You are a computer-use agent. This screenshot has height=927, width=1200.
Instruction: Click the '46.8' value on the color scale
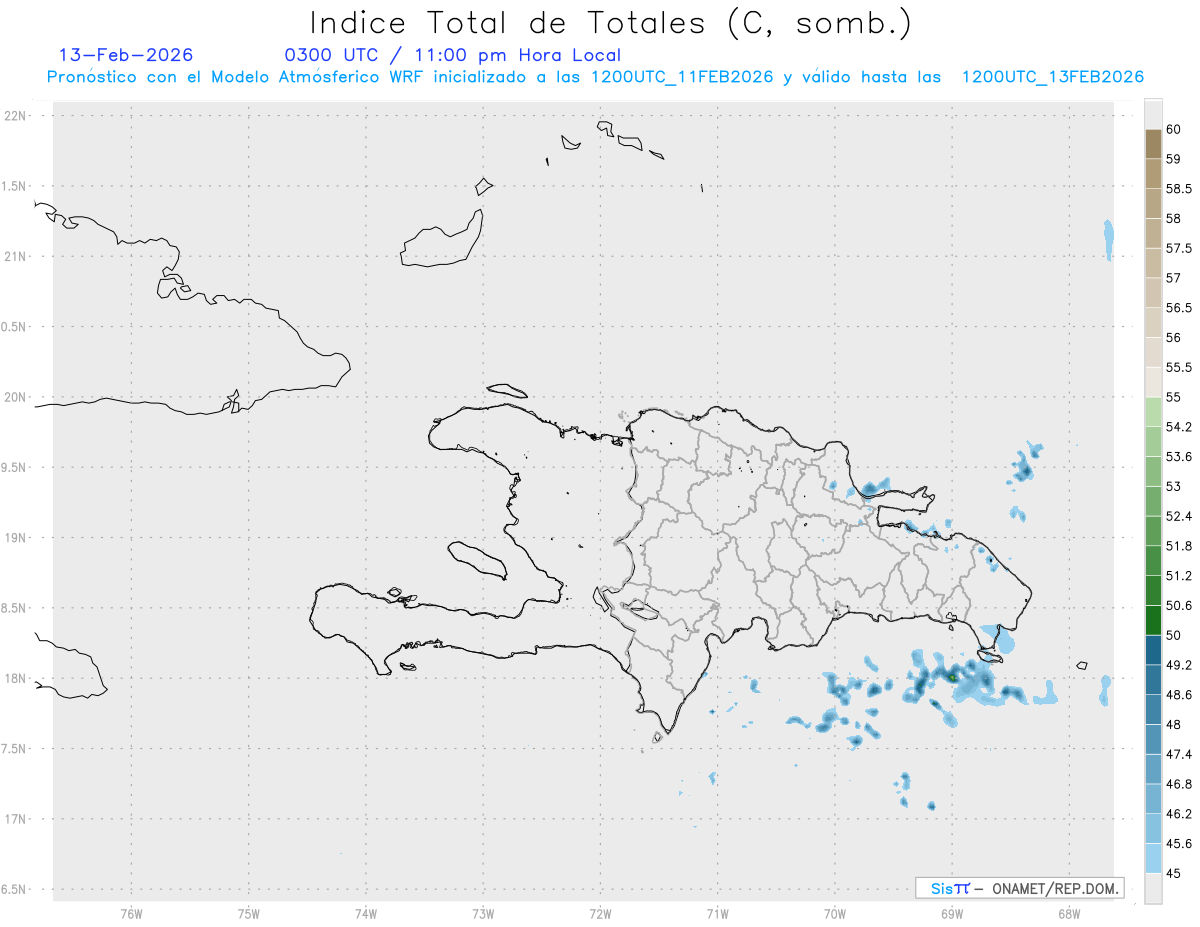pos(1180,784)
